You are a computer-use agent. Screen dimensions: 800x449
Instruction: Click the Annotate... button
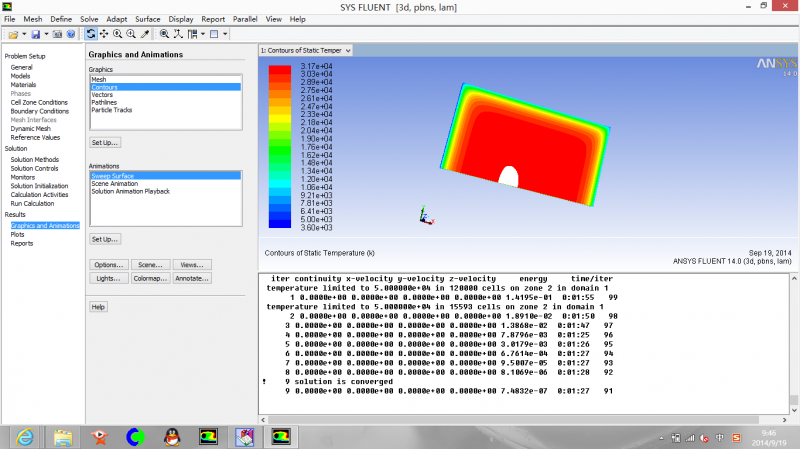pos(191,278)
